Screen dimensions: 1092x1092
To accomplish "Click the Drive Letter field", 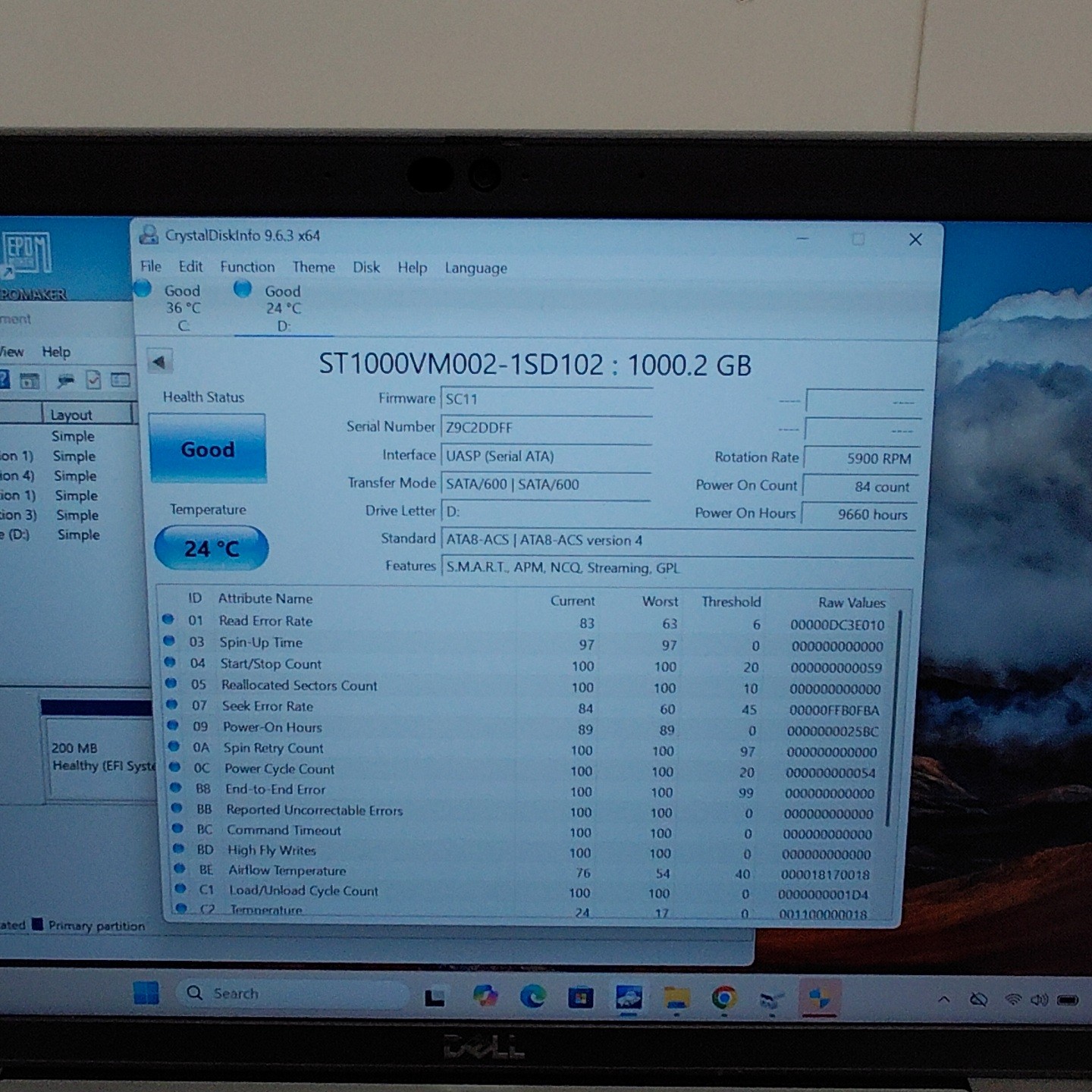I will pos(546,512).
